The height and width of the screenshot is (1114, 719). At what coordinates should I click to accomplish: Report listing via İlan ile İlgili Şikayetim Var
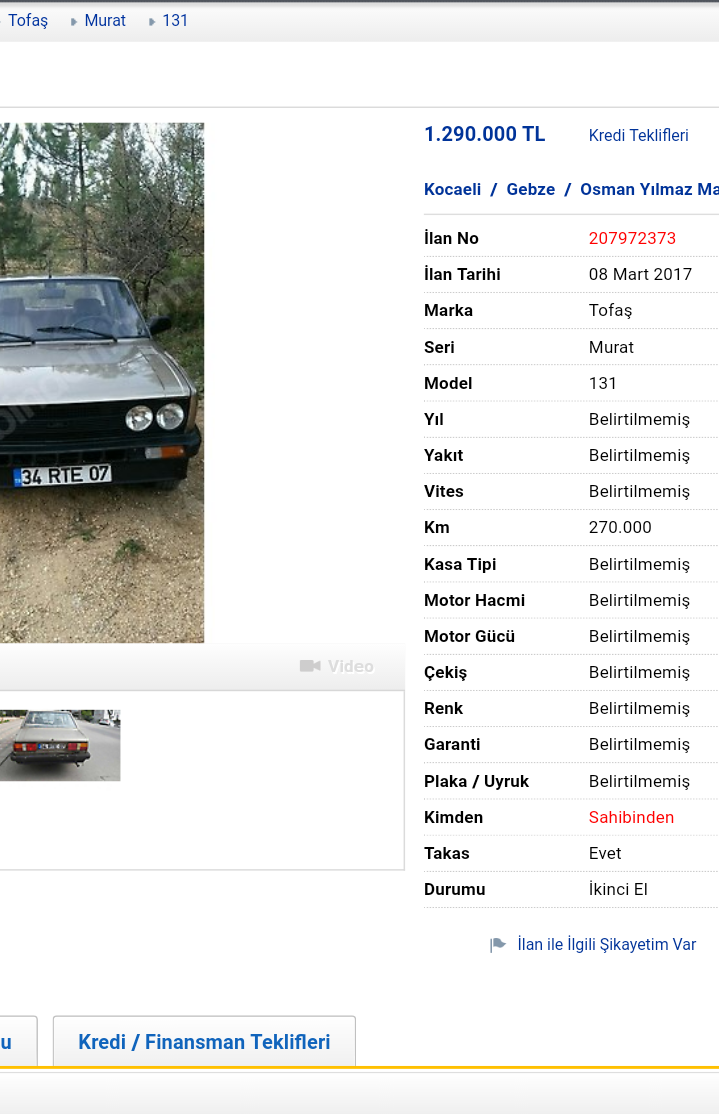pyautogui.click(x=606, y=944)
